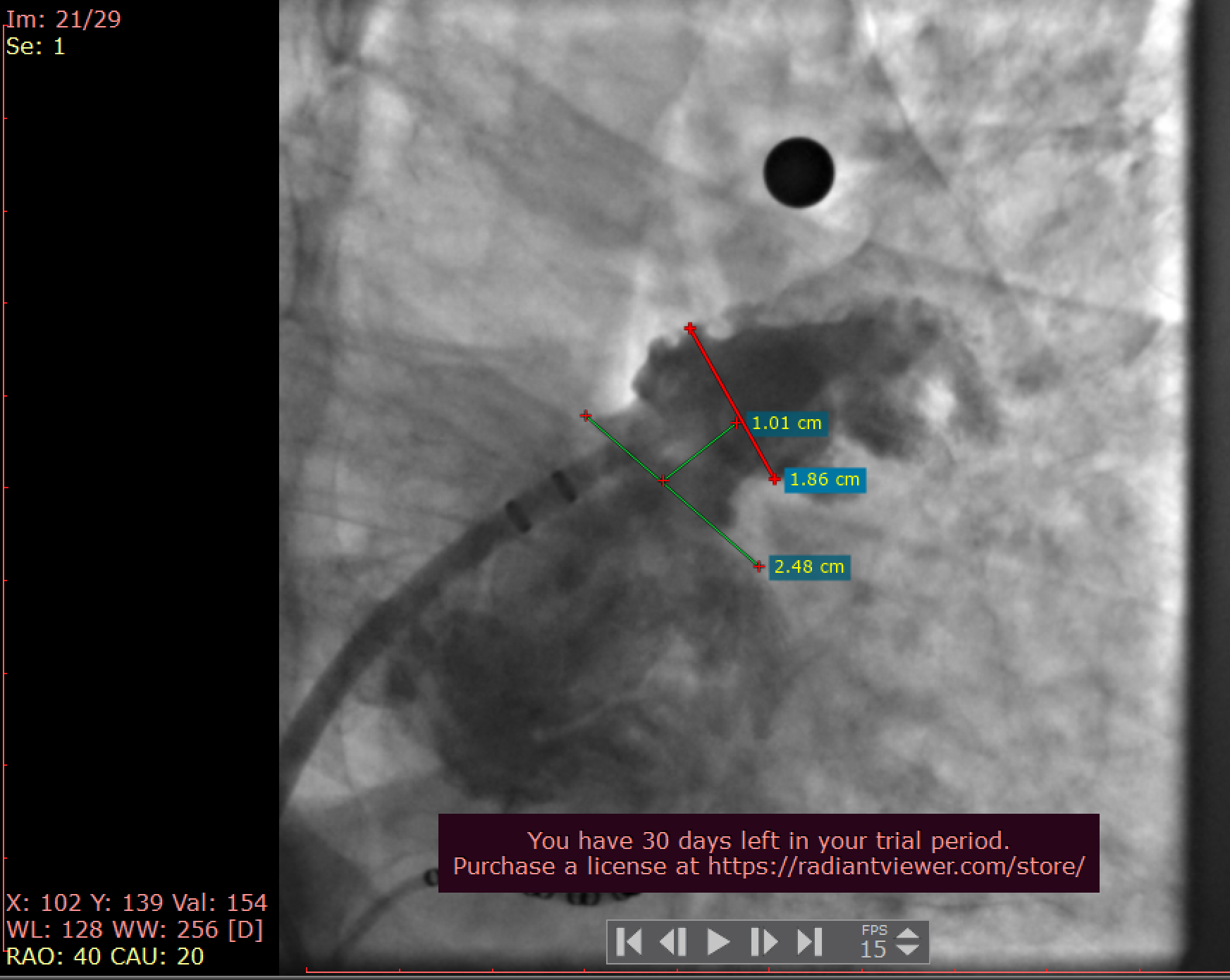
Task: Jump to last frame of cine loop
Action: click(809, 942)
